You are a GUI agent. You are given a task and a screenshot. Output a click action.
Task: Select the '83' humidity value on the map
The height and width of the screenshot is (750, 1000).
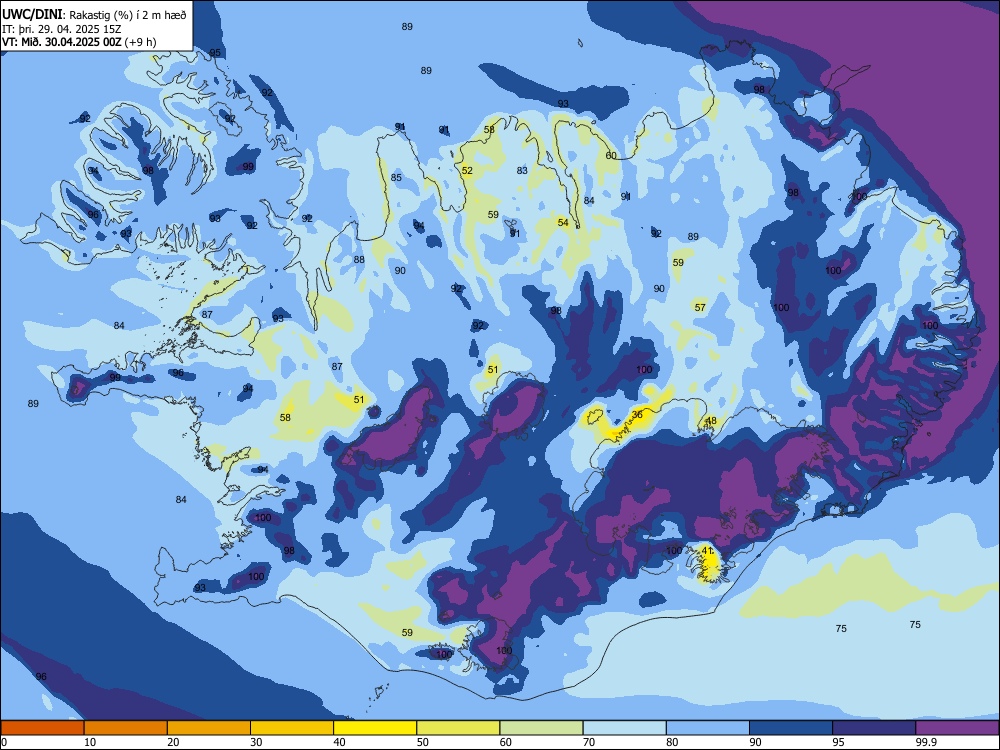(x=522, y=170)
